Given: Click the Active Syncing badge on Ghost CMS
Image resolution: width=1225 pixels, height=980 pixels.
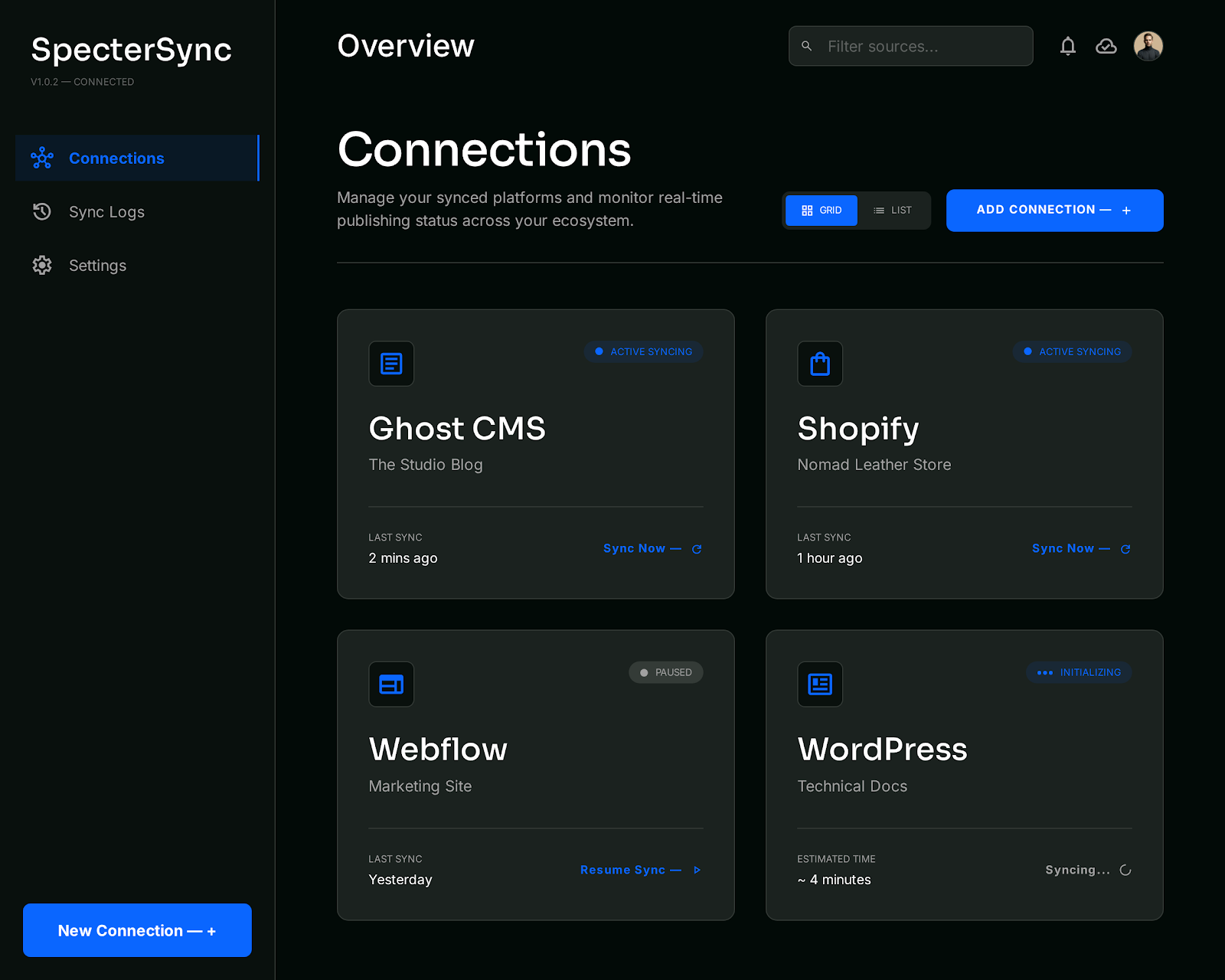Looking at the screenshot, I should (644, 351).
